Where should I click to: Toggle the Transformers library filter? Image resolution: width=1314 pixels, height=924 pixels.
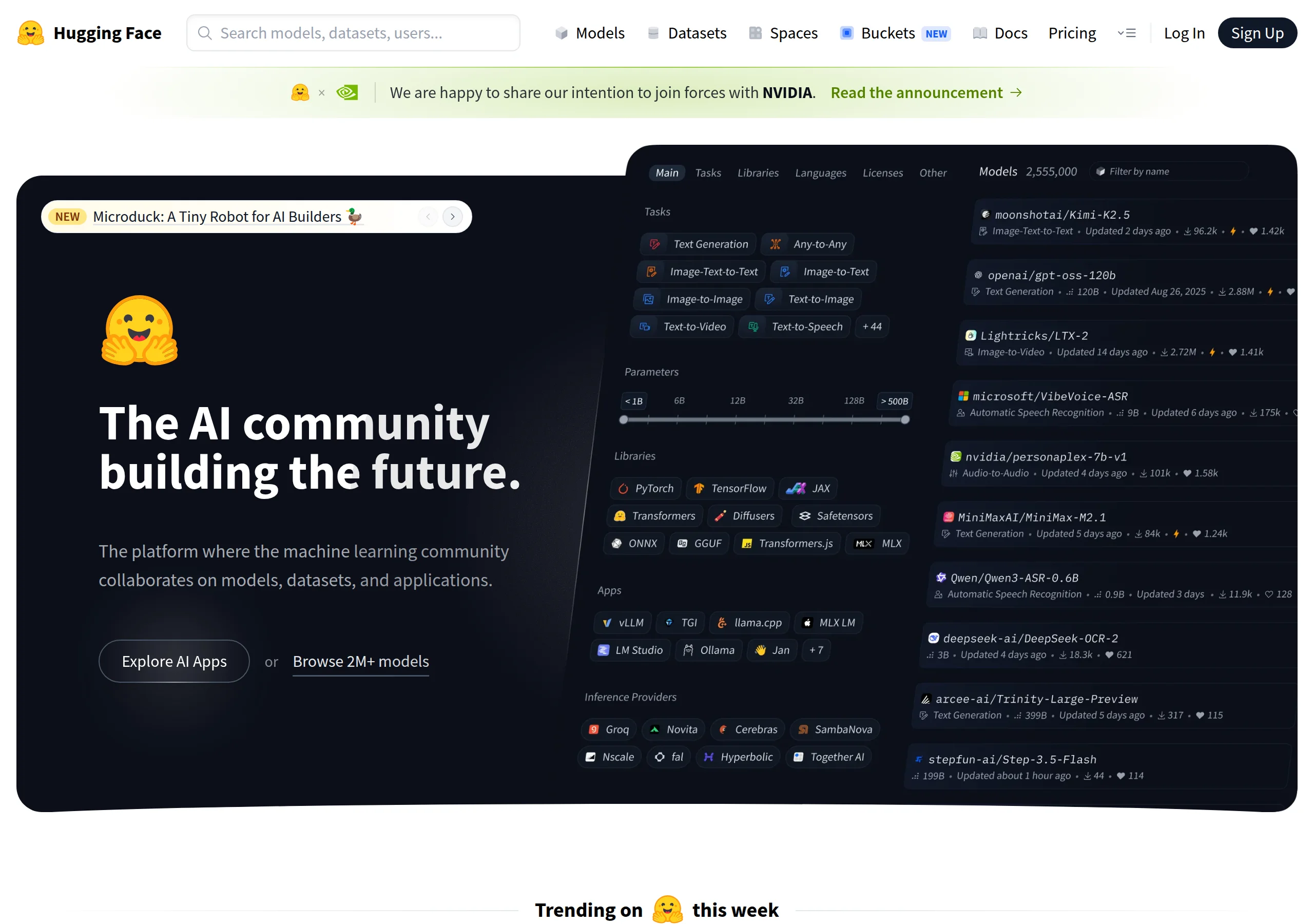pos(654,516)
